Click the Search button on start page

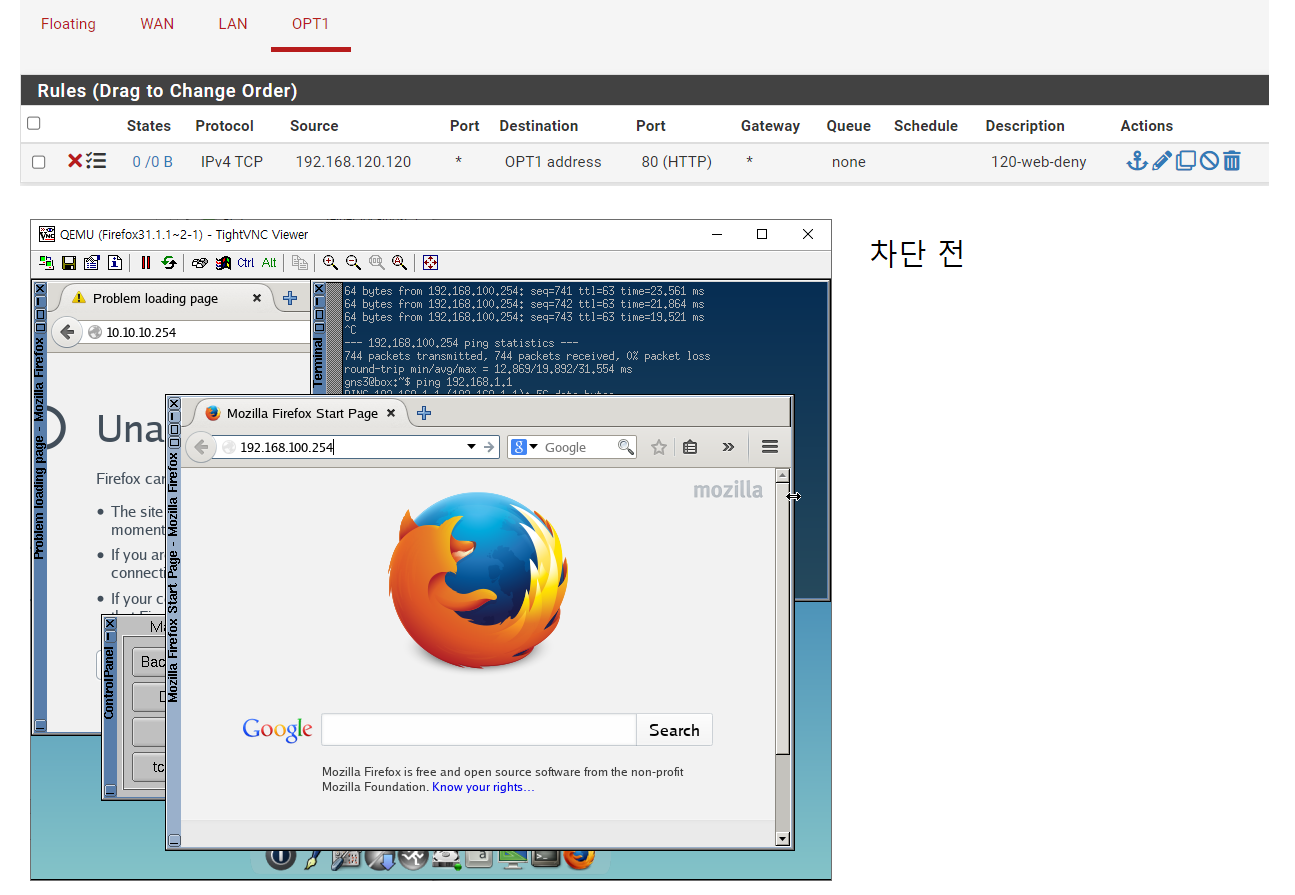(x=674, y=729)
